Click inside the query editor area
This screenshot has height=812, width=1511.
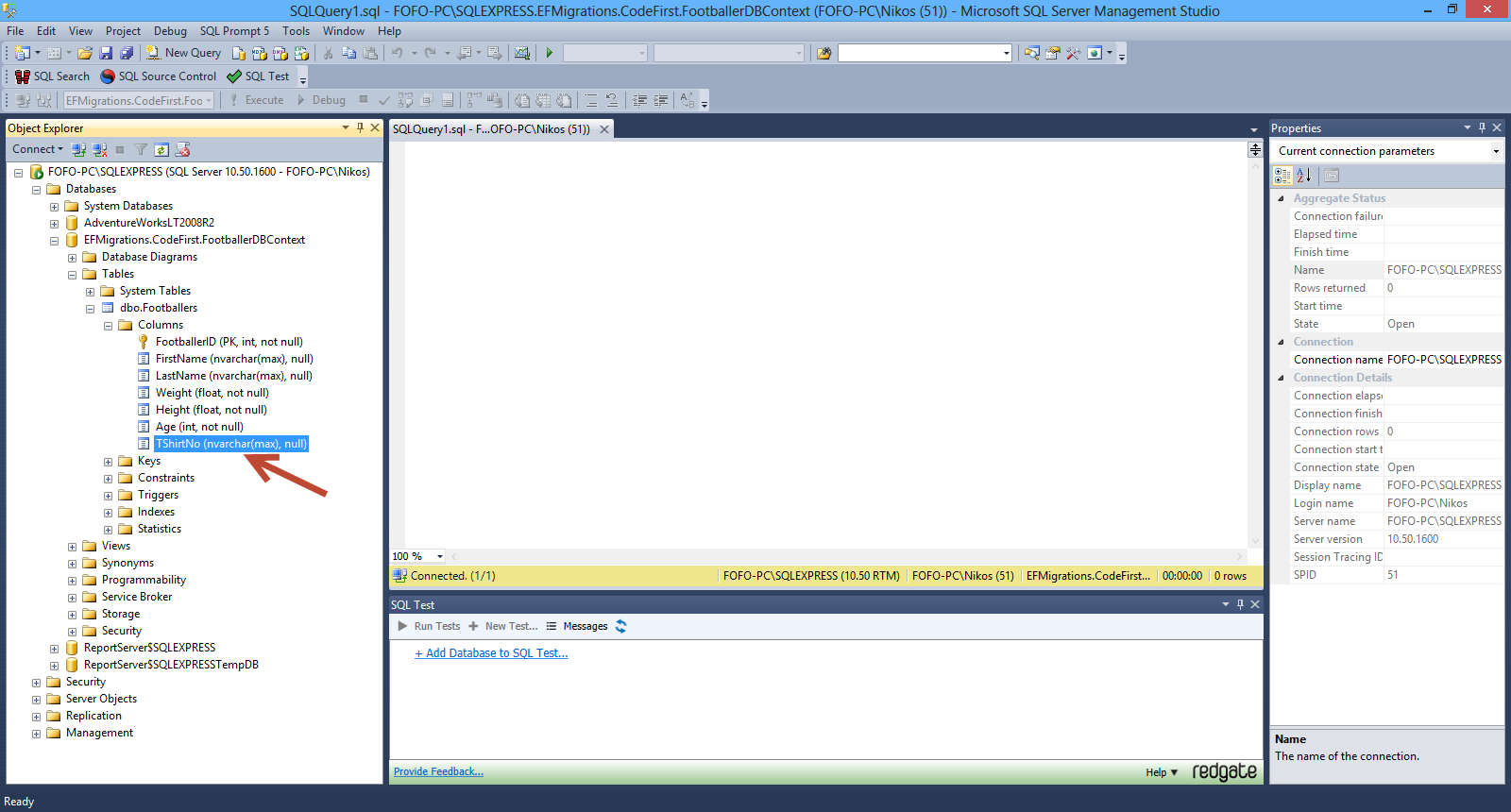(826, 345)
